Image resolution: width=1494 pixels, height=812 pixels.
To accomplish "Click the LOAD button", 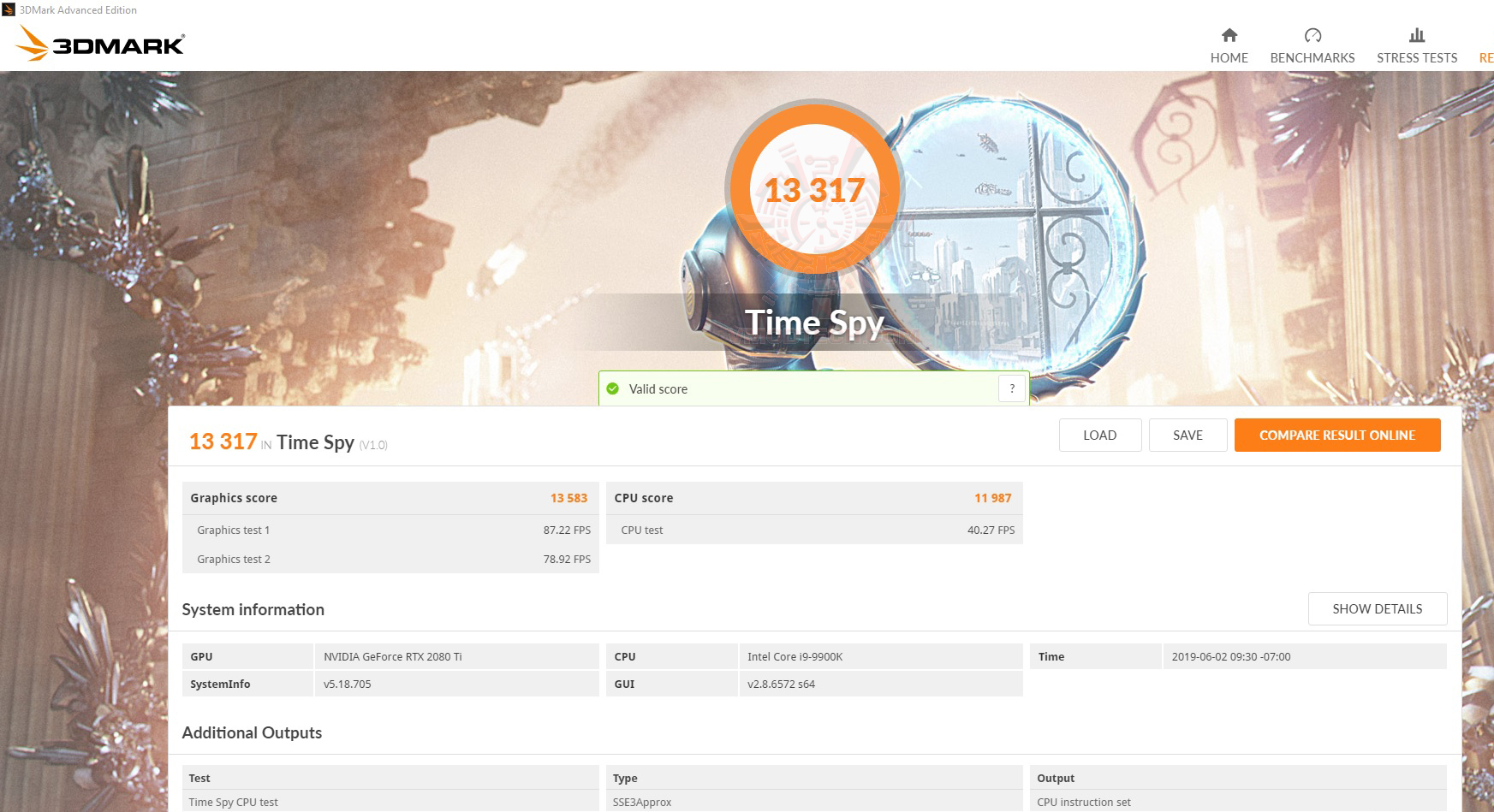I will pyautogui.click(x=1099, y=435).
